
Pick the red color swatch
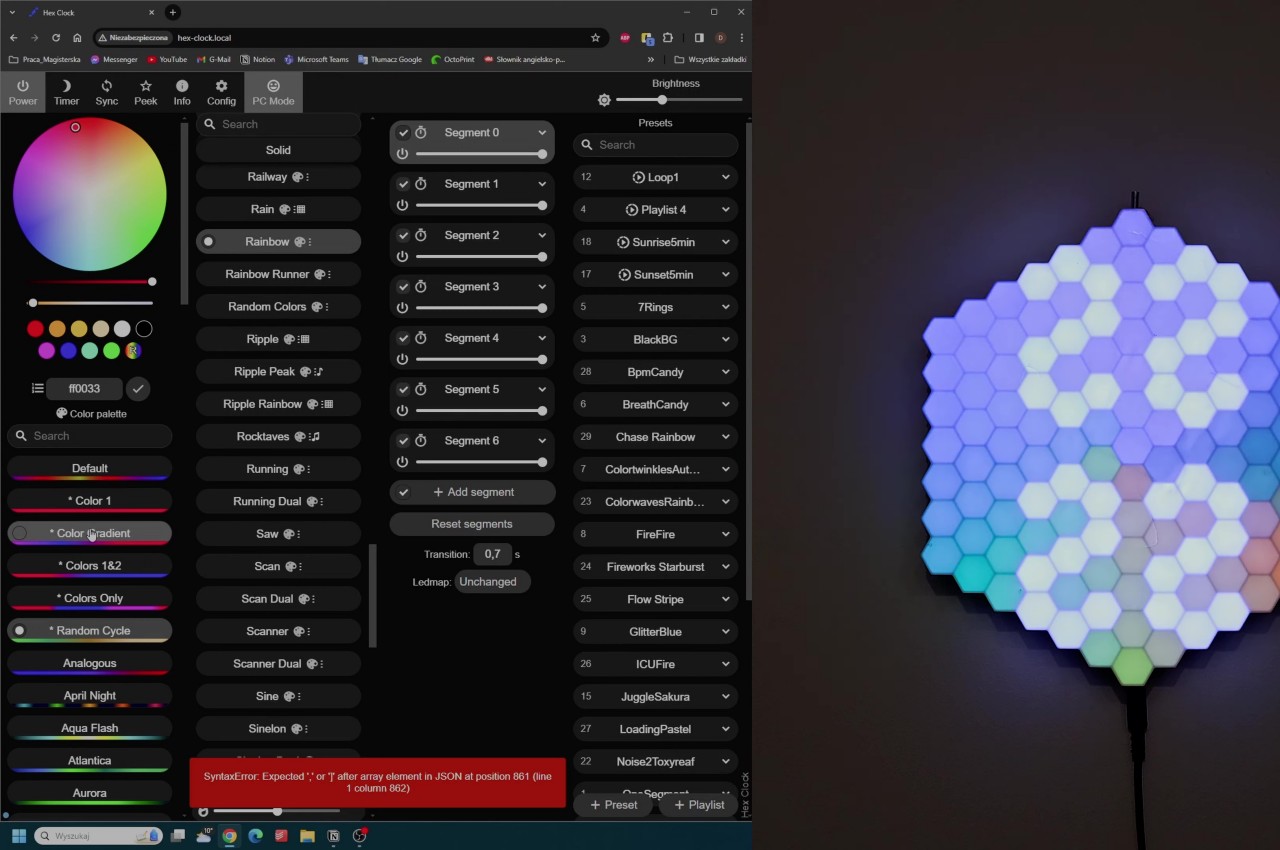[x=36, y=329]
